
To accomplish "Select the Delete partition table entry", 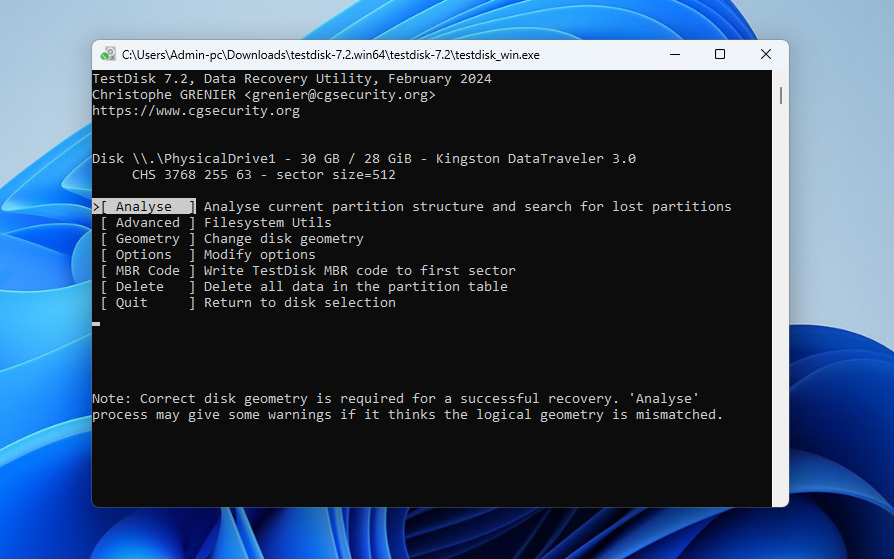I will tap(148, 286).
